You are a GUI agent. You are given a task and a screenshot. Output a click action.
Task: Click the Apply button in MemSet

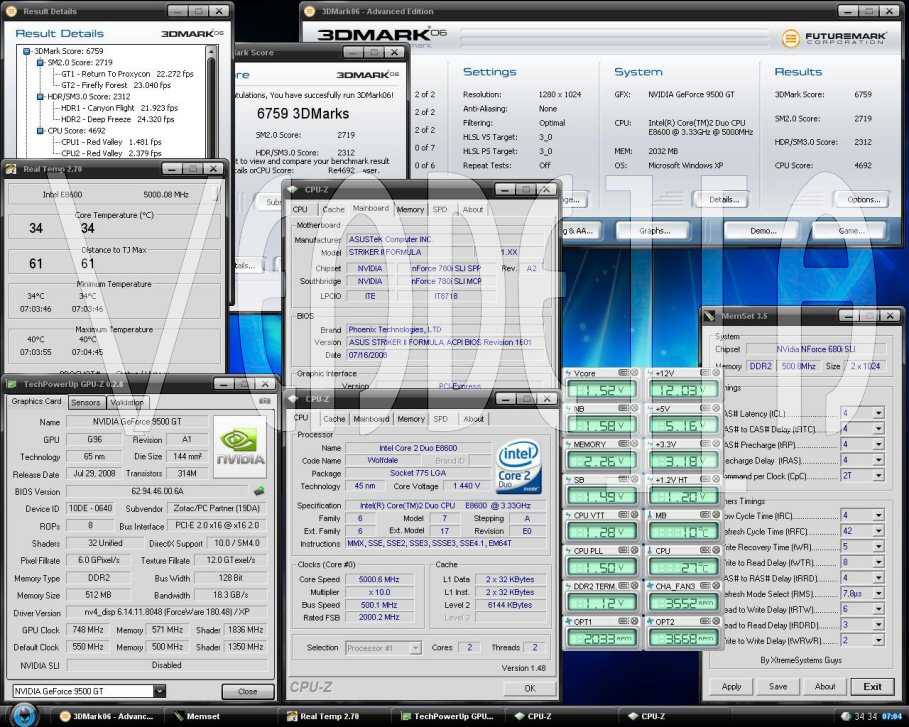pyautogui.click(x=731, y=686)
